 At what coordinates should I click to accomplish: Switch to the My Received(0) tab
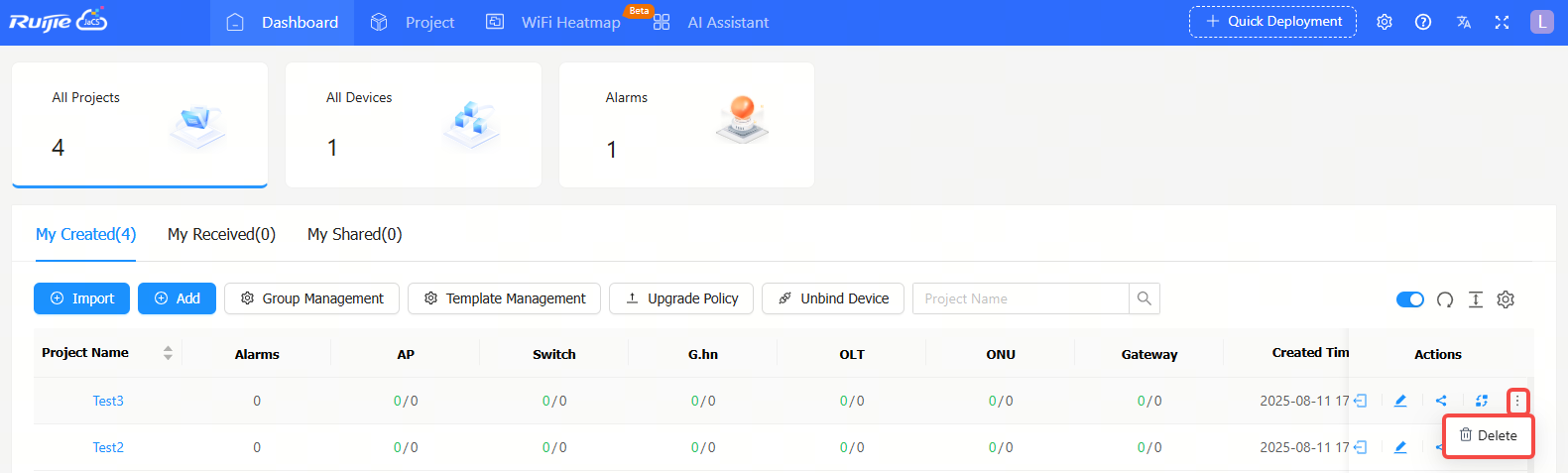[x=221, y=234]
